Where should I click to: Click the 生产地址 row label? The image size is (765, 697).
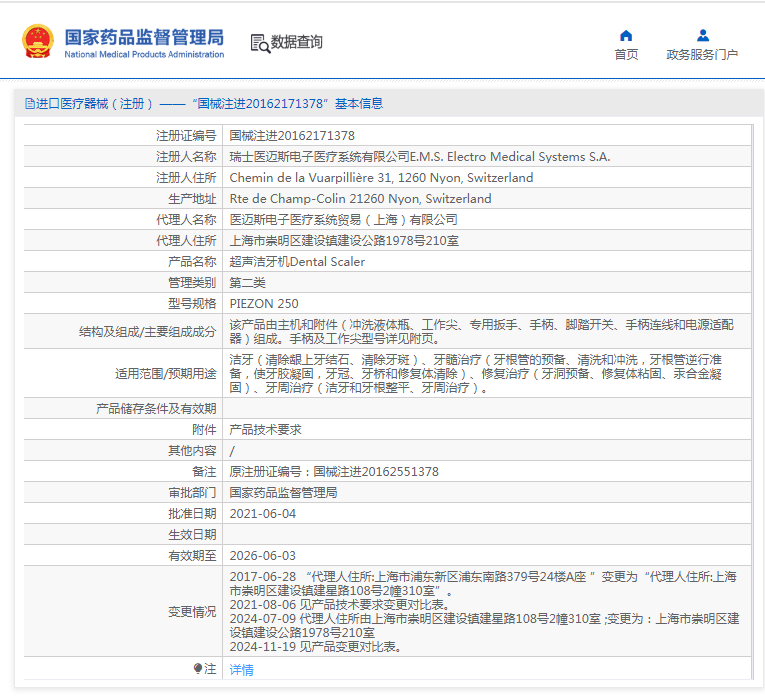(192, 199)
